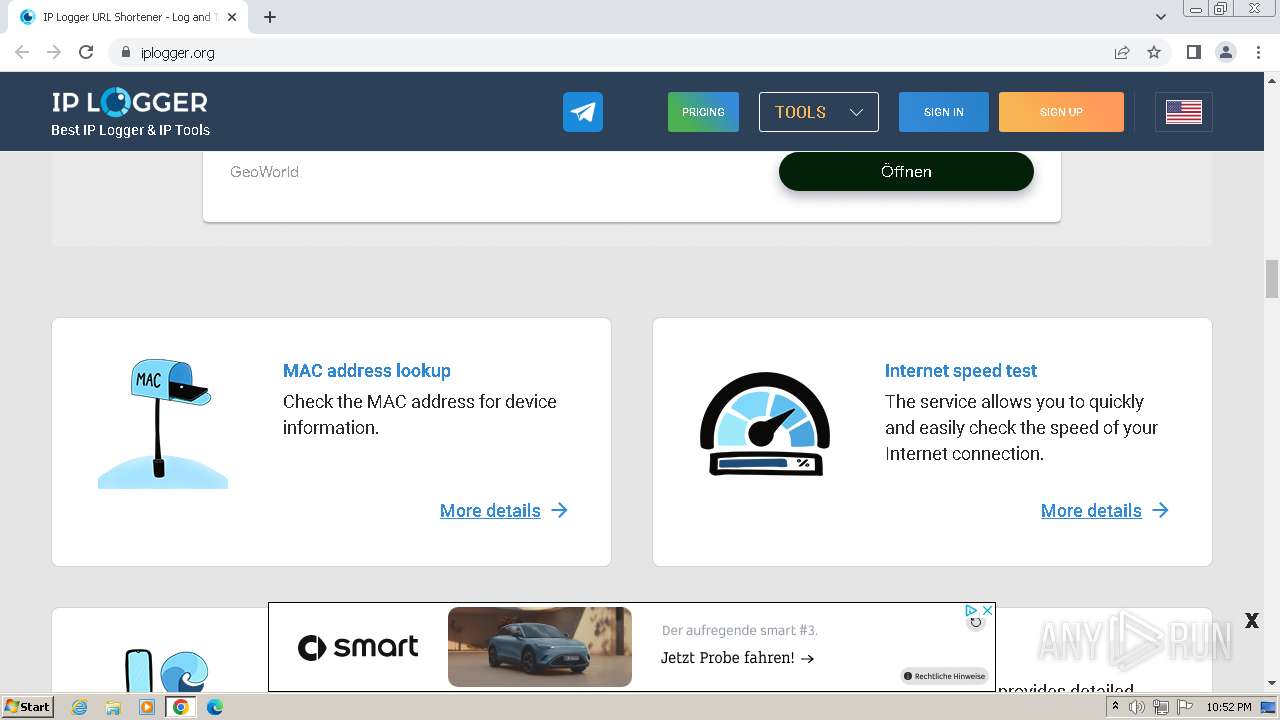1280x720 pixels.
Task: Open Rechtliche Hinweise on ad
Action: [945, 676]
